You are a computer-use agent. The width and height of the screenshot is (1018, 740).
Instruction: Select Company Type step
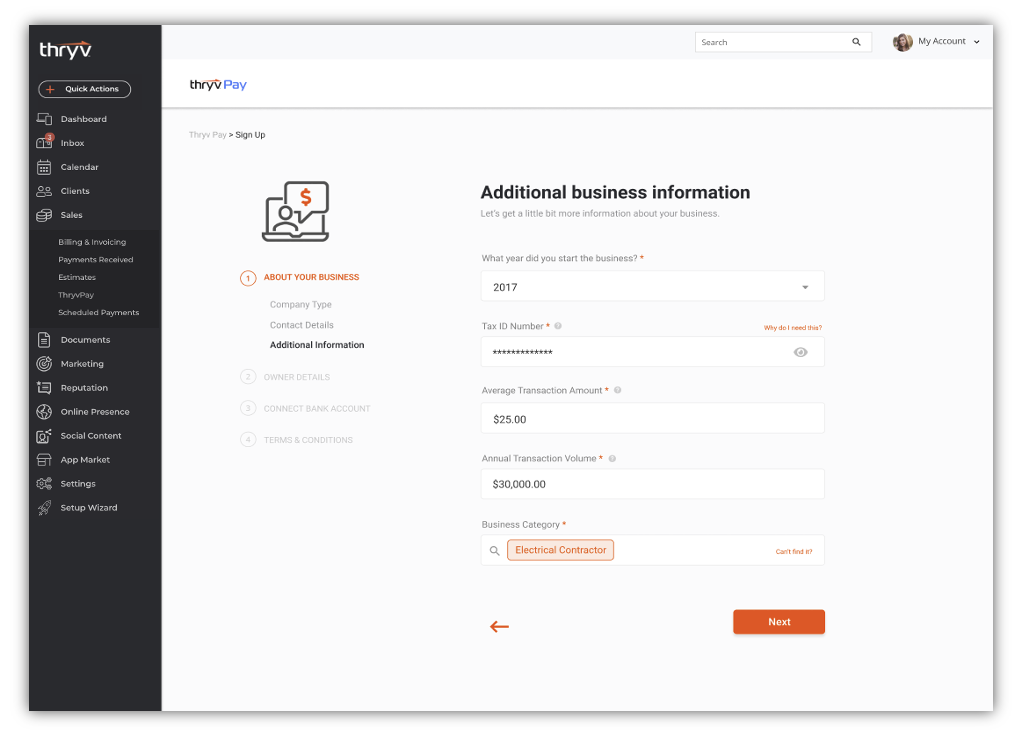(301, 304)
